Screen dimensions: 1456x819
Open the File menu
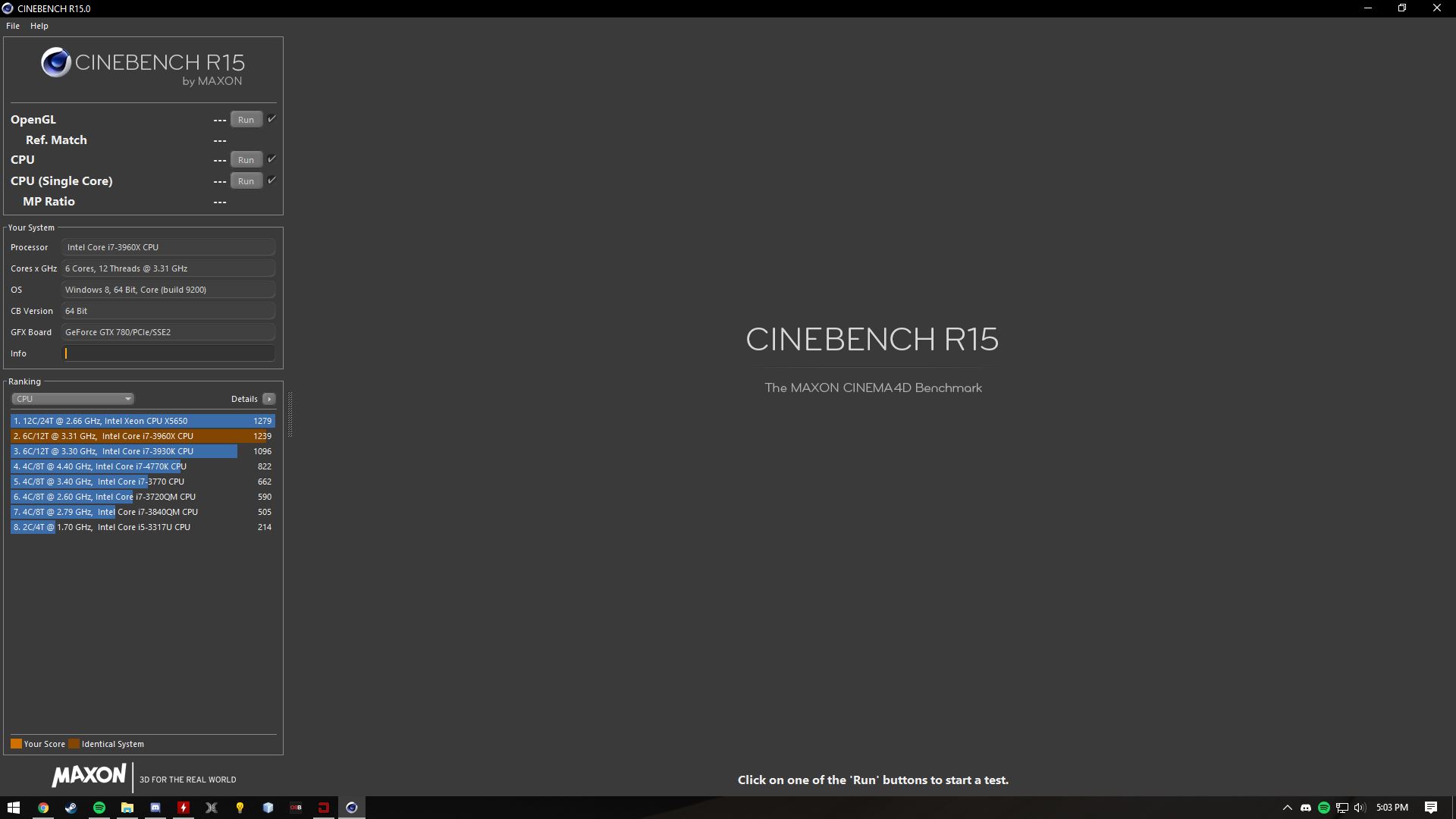pos(13,26)
